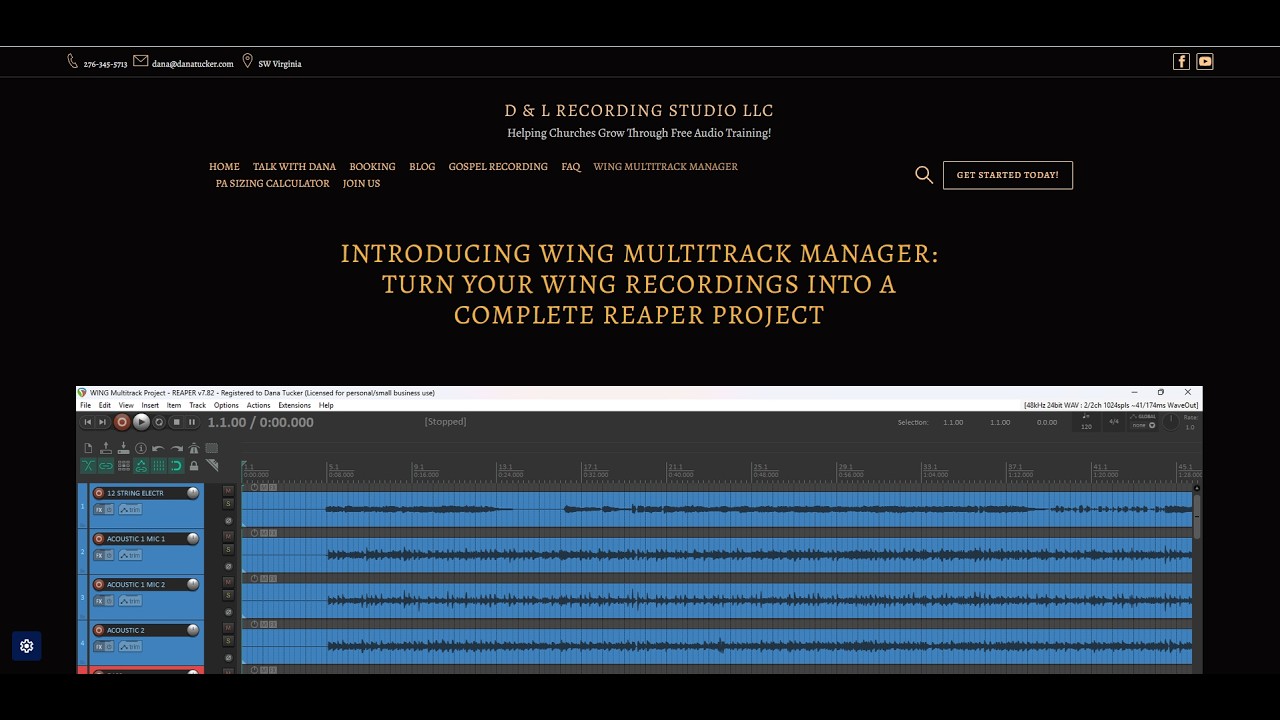Click the Stop button in REAPER transport
1280x720 pixels.
click(176, 422)
